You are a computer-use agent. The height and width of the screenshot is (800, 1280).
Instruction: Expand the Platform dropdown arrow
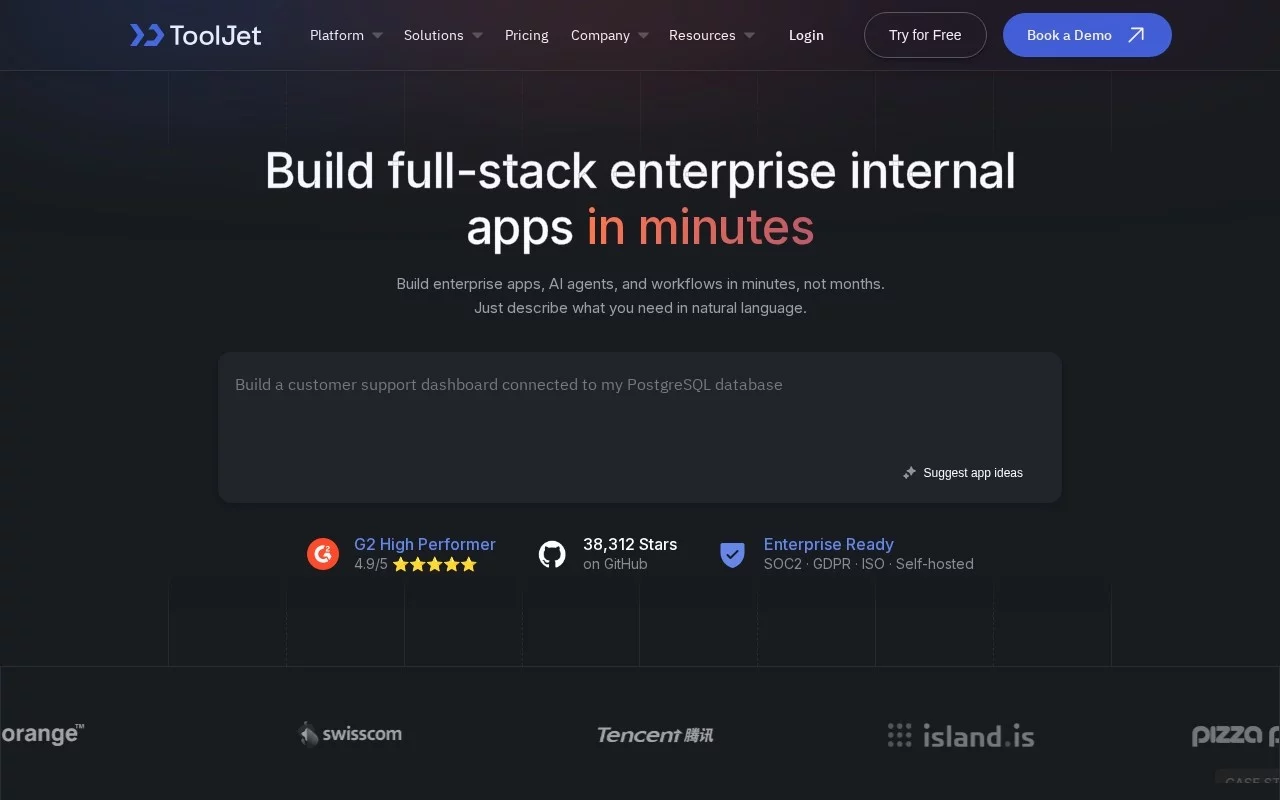coord(377,35)
